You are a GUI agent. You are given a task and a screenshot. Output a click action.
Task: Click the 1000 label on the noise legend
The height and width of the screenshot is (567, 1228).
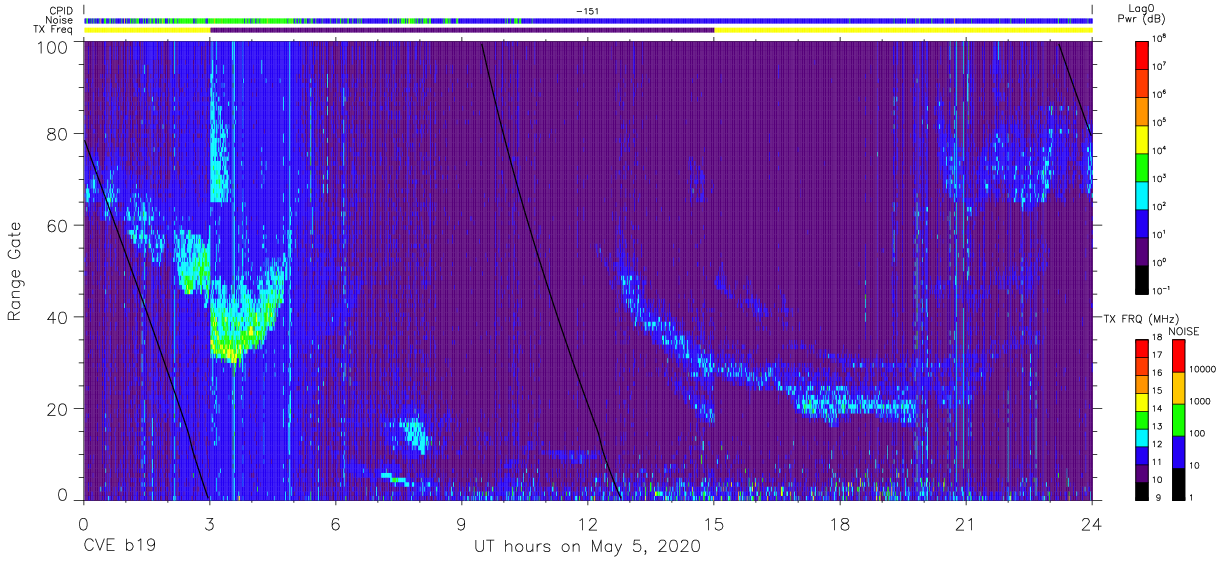1199,400
